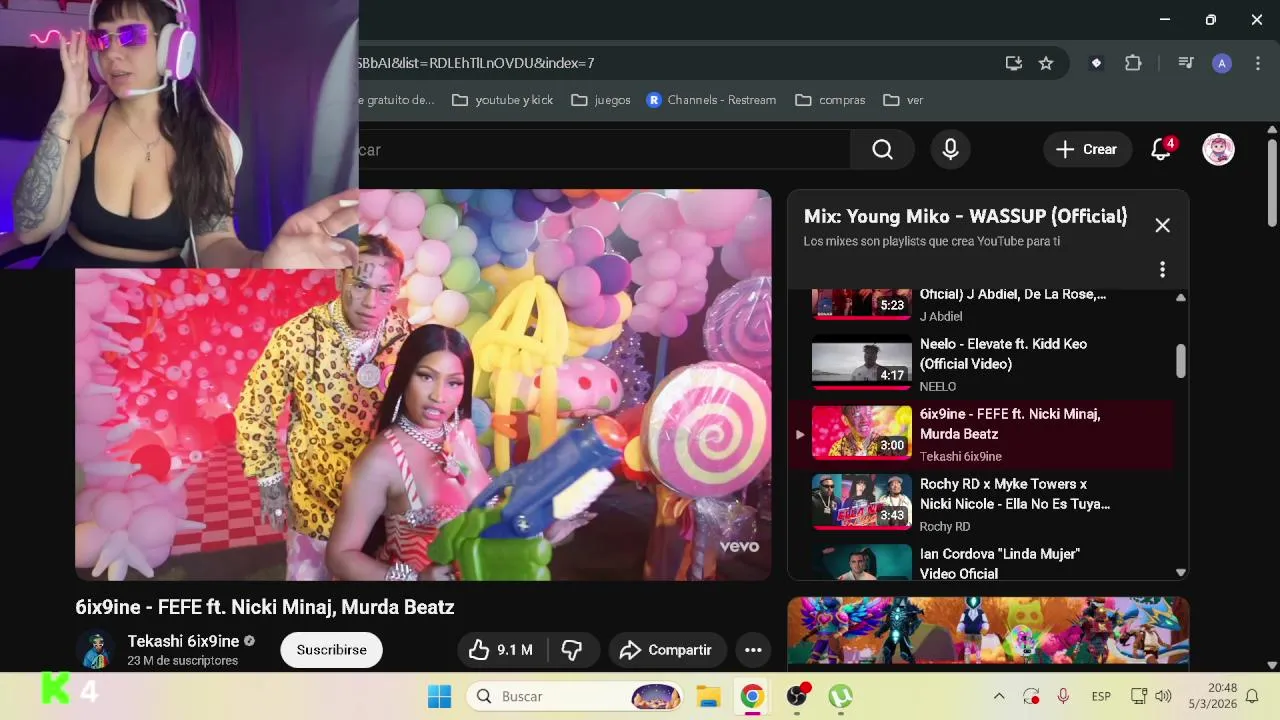The height and width of the screenshot is (720, 1280).
Task: Click the page vertical scrollbar
Action: click(1272, 183)
